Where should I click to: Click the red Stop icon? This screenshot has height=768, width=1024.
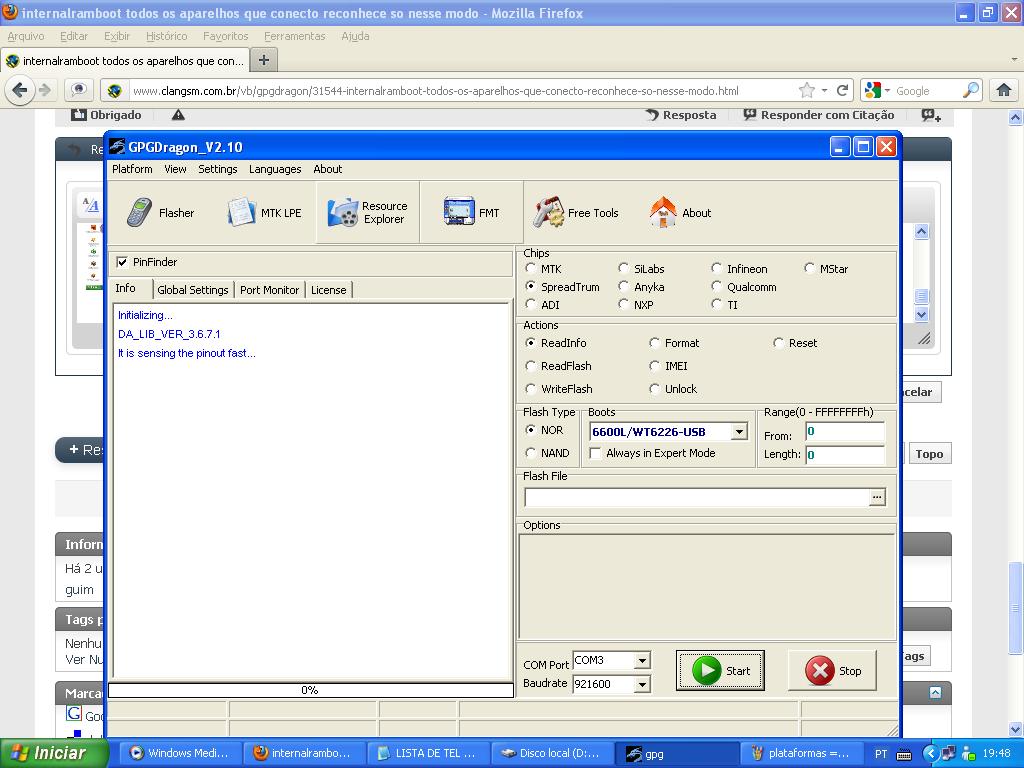pos(820,671)
